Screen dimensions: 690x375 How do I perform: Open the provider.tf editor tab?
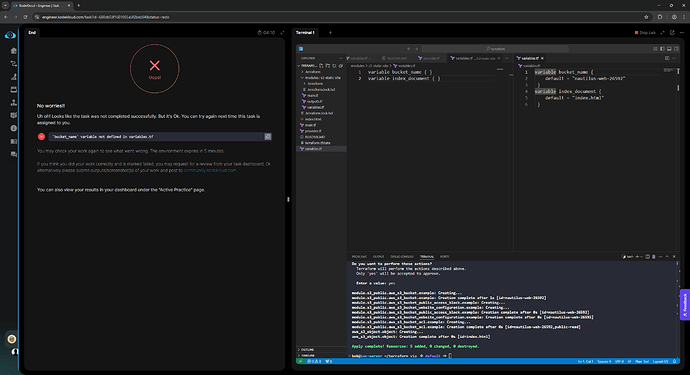429,58
